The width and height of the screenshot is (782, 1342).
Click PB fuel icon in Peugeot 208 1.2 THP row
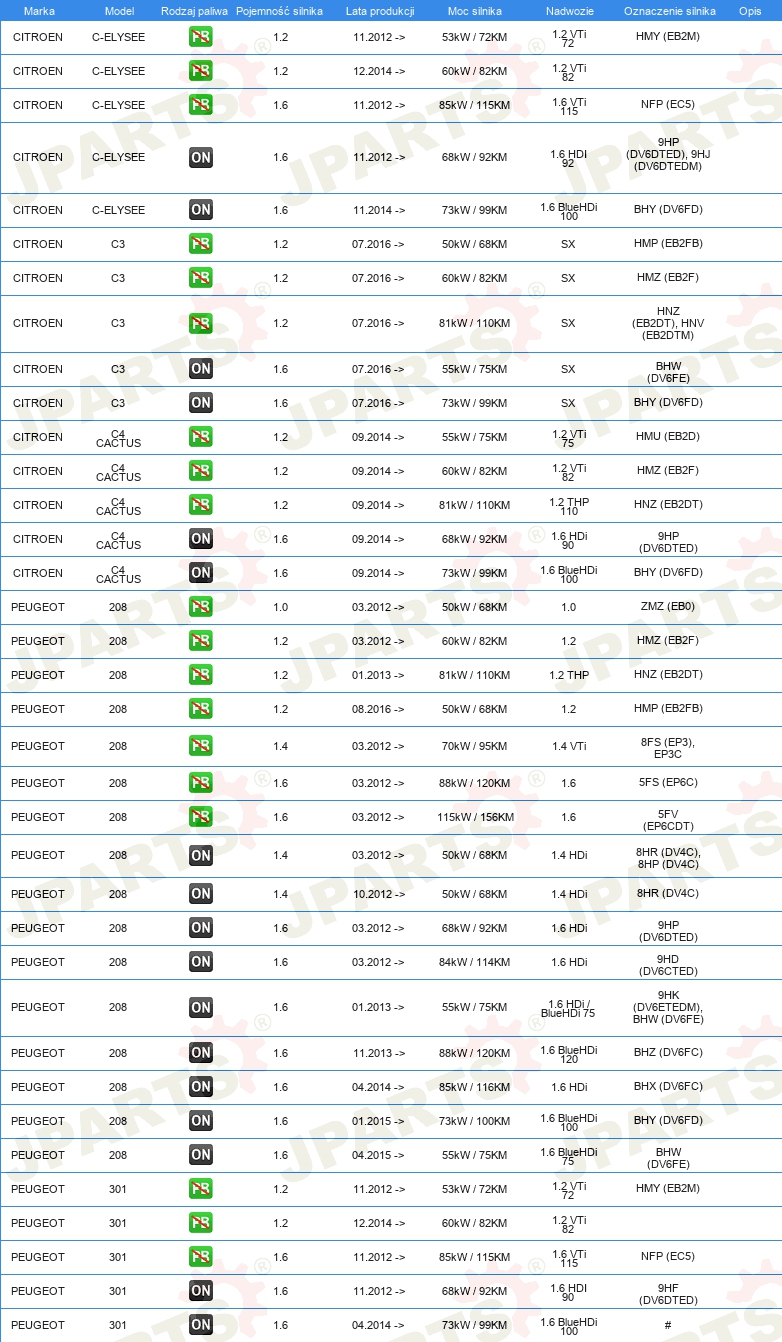coord(201,675)
